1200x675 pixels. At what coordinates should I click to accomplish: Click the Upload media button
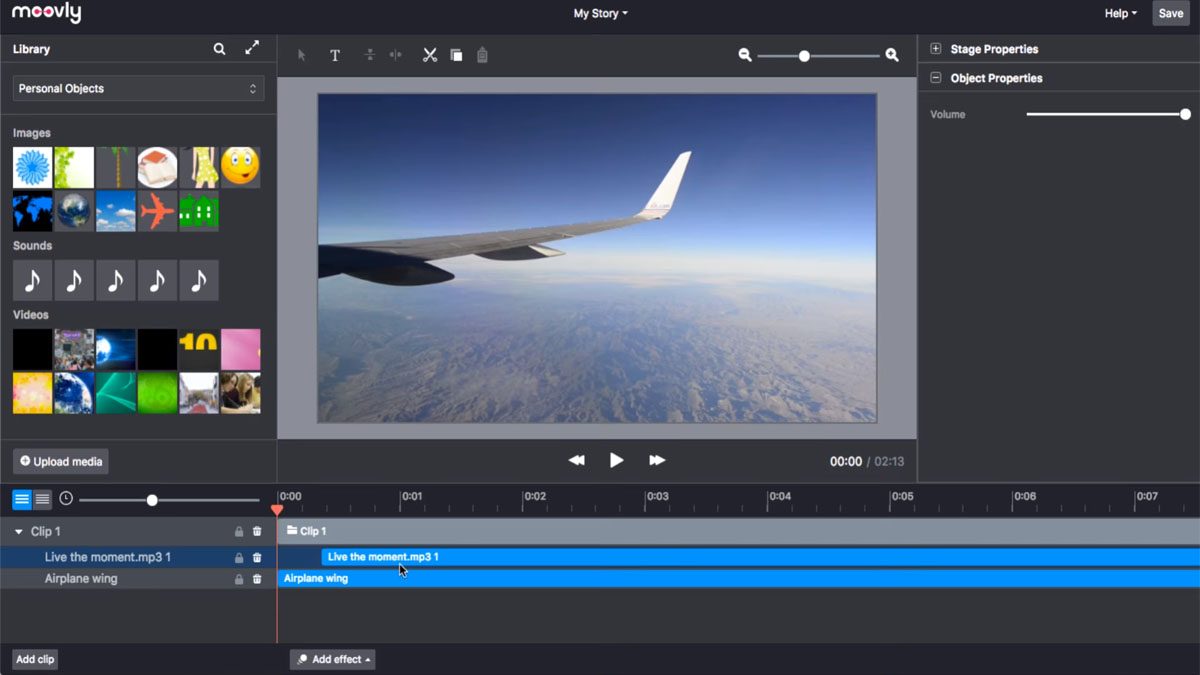point(59,461)
